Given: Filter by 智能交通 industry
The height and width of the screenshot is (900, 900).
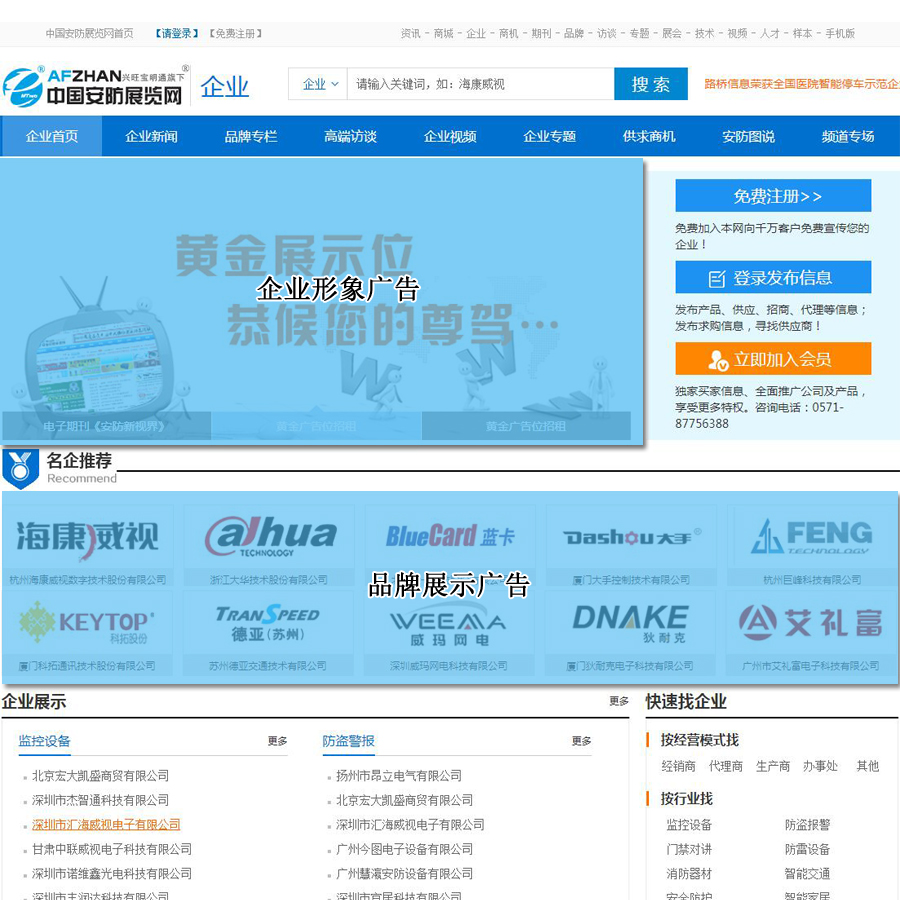Looking at the screenshot, I should pyautogui.click(x=807, y=874).
